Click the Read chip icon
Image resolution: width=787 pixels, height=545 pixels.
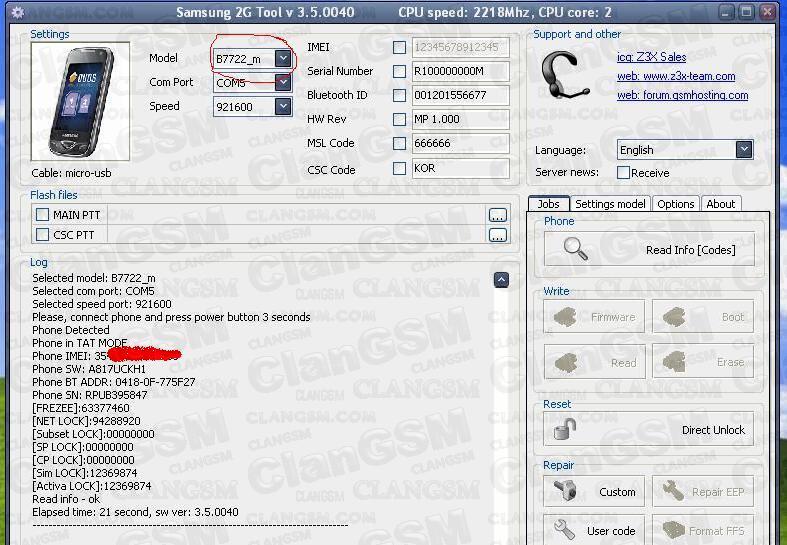(565, 362)
